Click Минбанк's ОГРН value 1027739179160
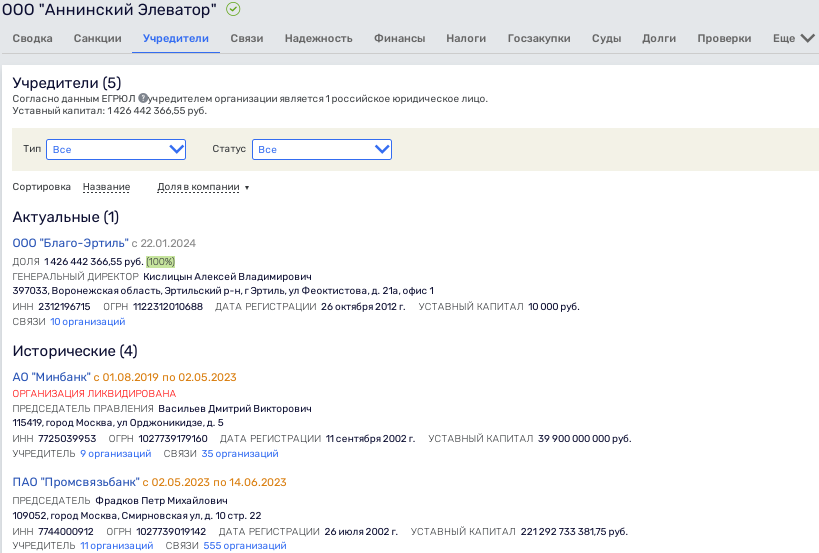This screenshot has height=553, width=819. 173,439
